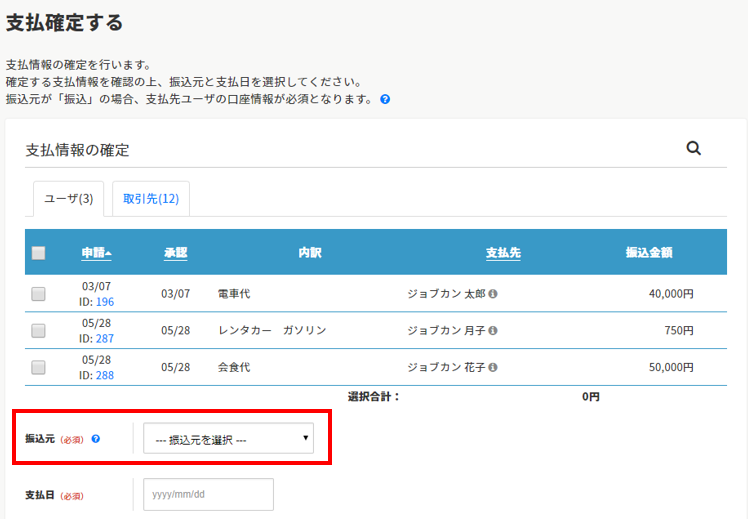The height and width of the screenshot is (519, 748).
Task: Click the 支払日 date input field
Action: click(x=208, y=494)
